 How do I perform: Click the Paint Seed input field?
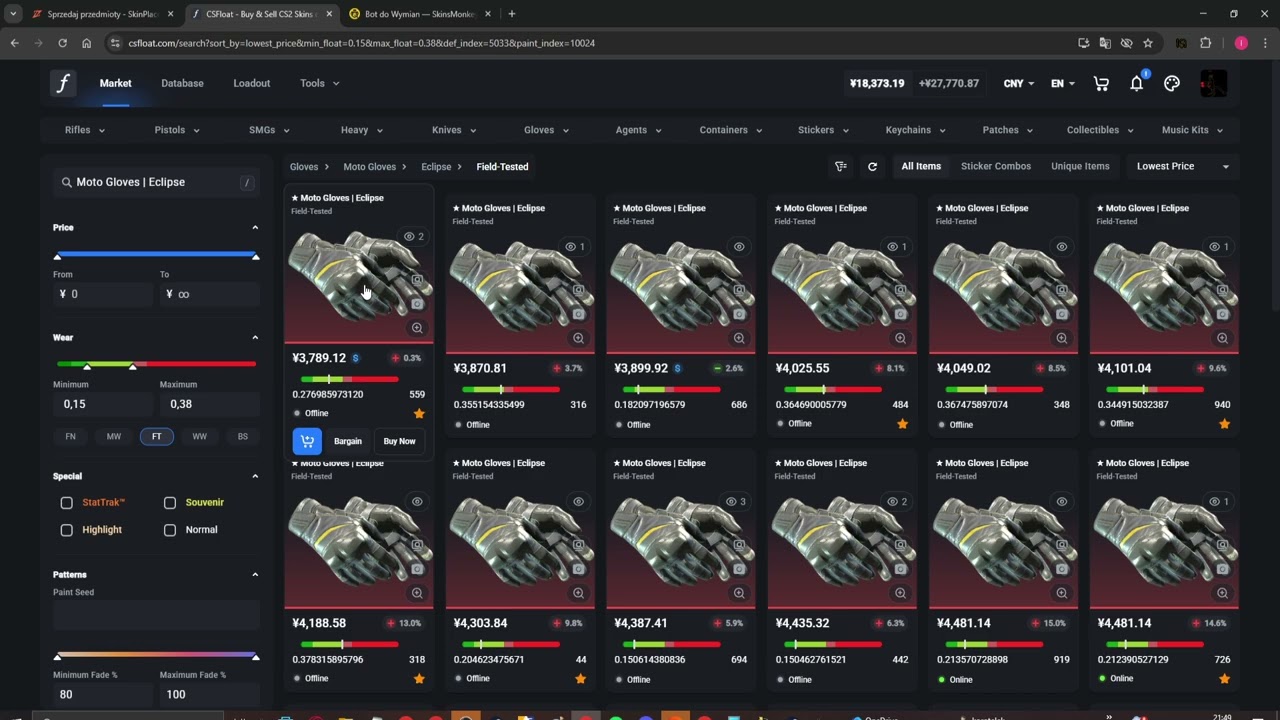156,615
